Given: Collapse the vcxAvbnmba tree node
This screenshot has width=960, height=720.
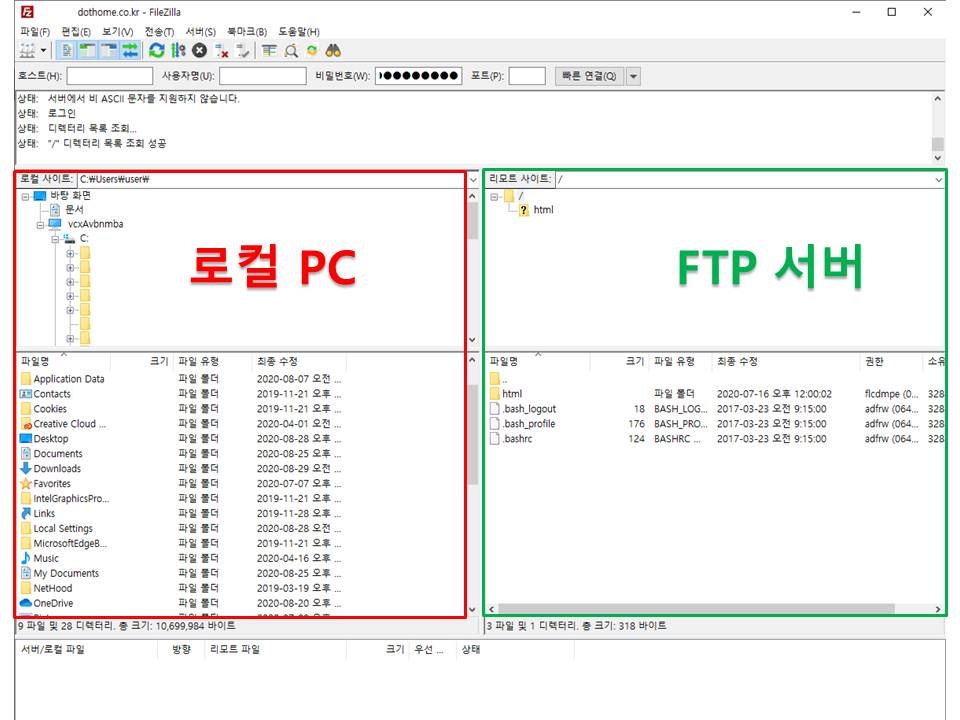Looking at the screenshot, I should 40,225.
